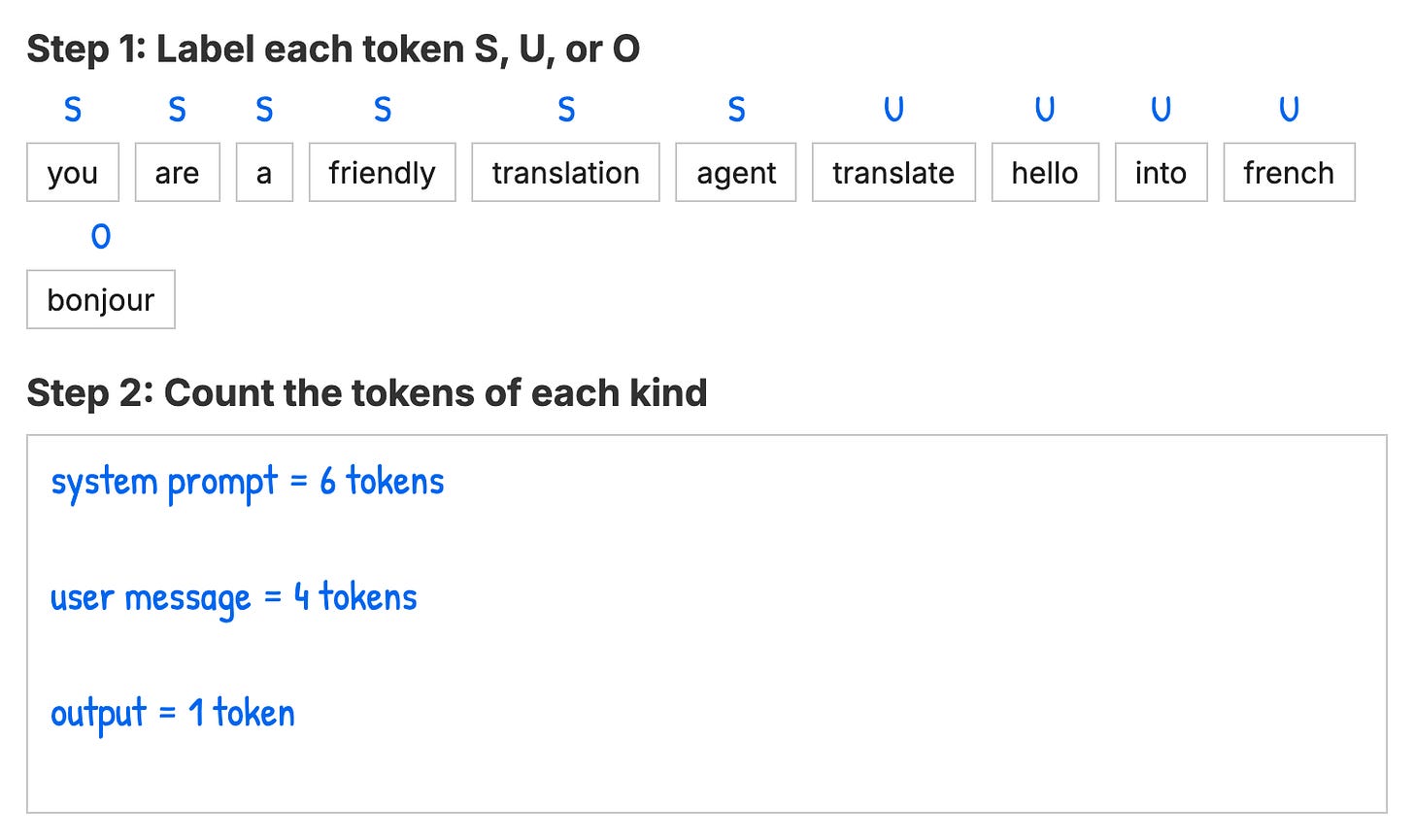Click the S label above 'you'
1414x840 pixels.
pos(73,110)
